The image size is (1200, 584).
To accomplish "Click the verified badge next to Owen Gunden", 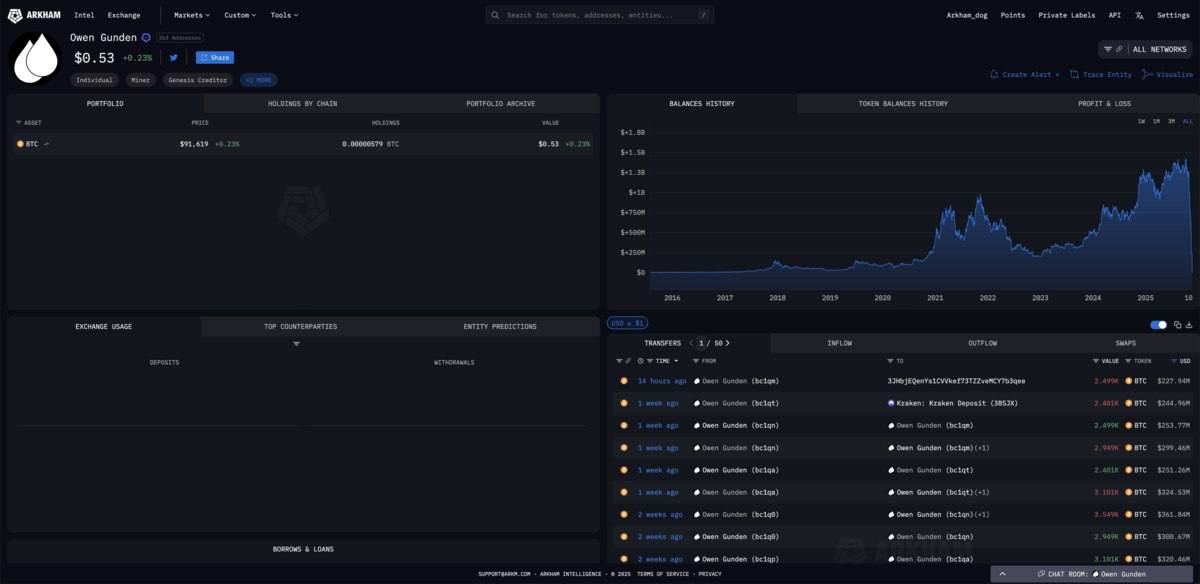I will pyautogui.click(x=146, y=38).
